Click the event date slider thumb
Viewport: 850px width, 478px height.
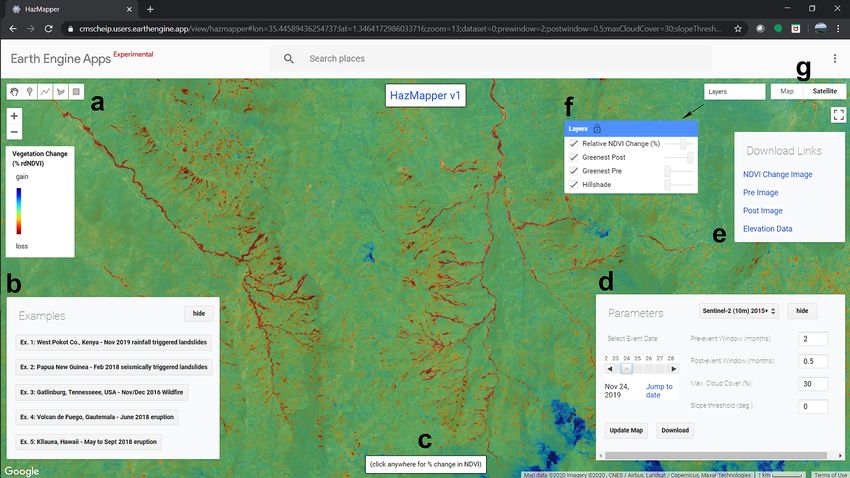(x=626, y=369)
